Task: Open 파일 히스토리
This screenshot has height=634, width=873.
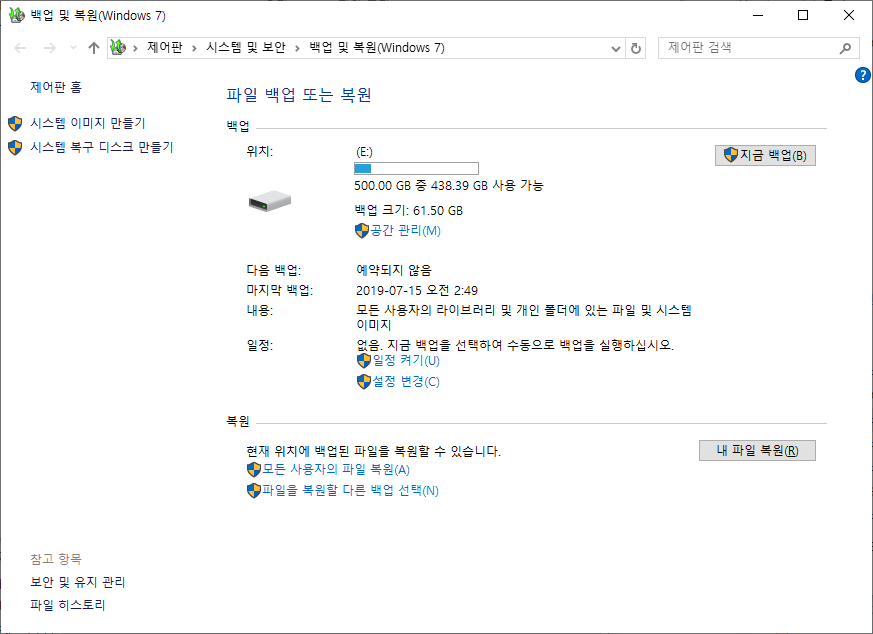Action: pyautogui.click(x=67, y=605)
